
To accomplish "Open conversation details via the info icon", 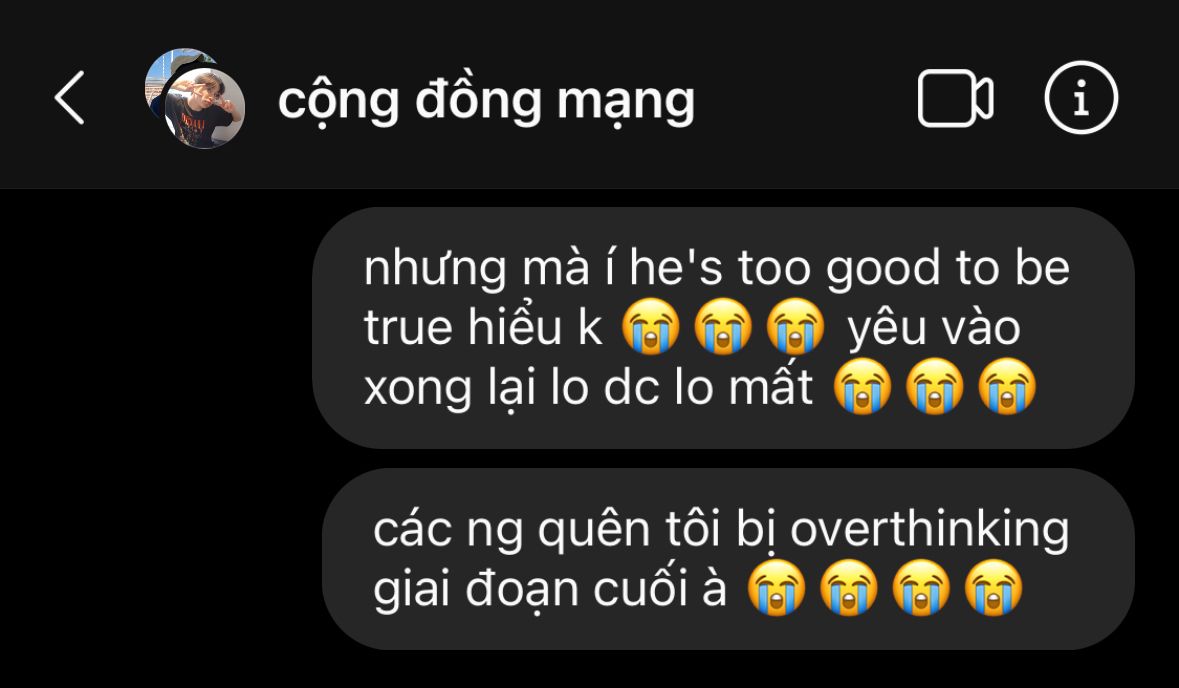I will coord(1080,97).
